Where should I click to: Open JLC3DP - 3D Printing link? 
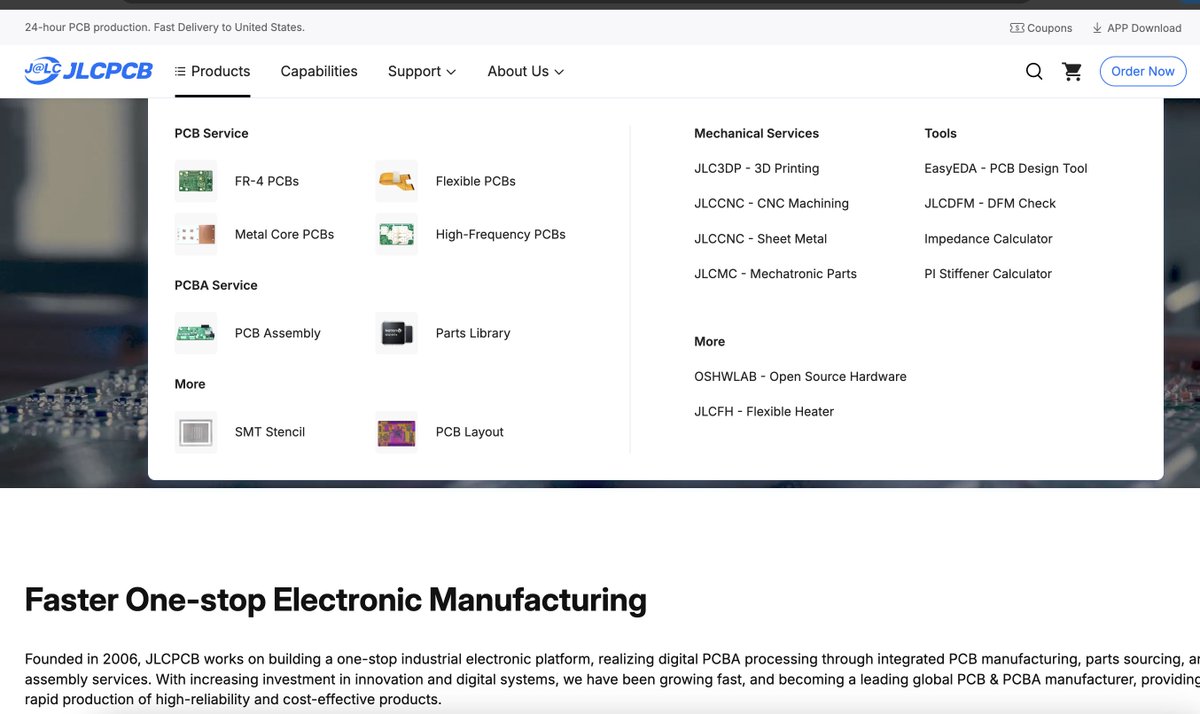pyautogui.click(x=757, y=168)
